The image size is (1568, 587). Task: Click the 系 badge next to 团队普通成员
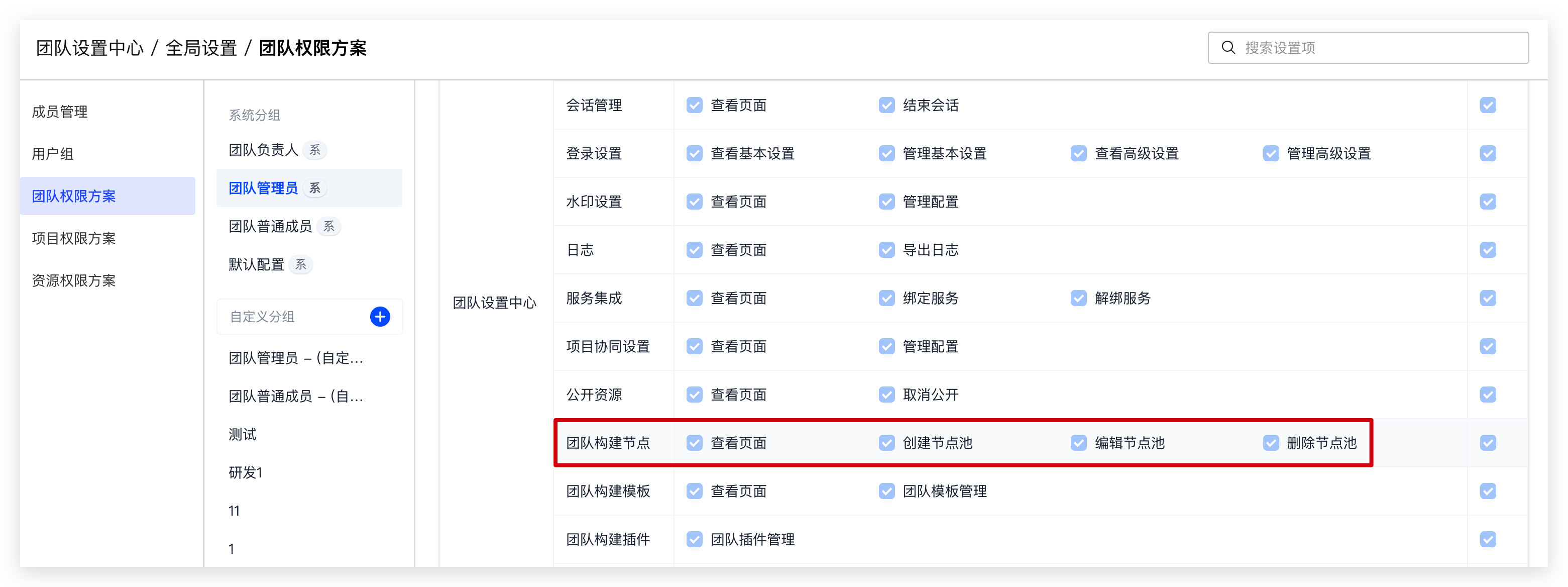(328, 227)
